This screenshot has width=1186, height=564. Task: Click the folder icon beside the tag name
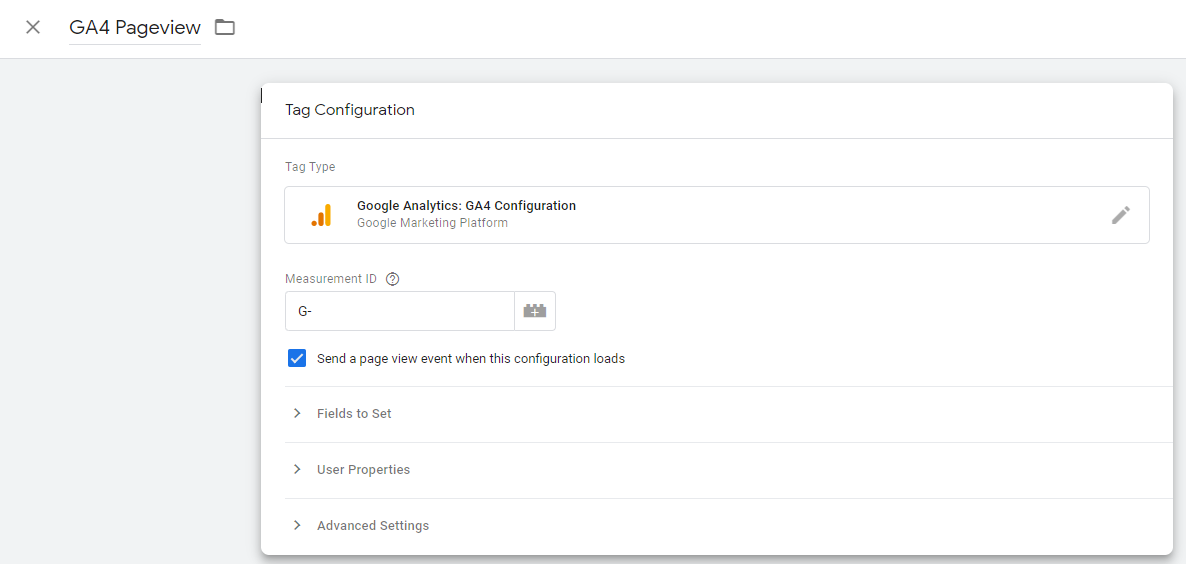point(225,27)
